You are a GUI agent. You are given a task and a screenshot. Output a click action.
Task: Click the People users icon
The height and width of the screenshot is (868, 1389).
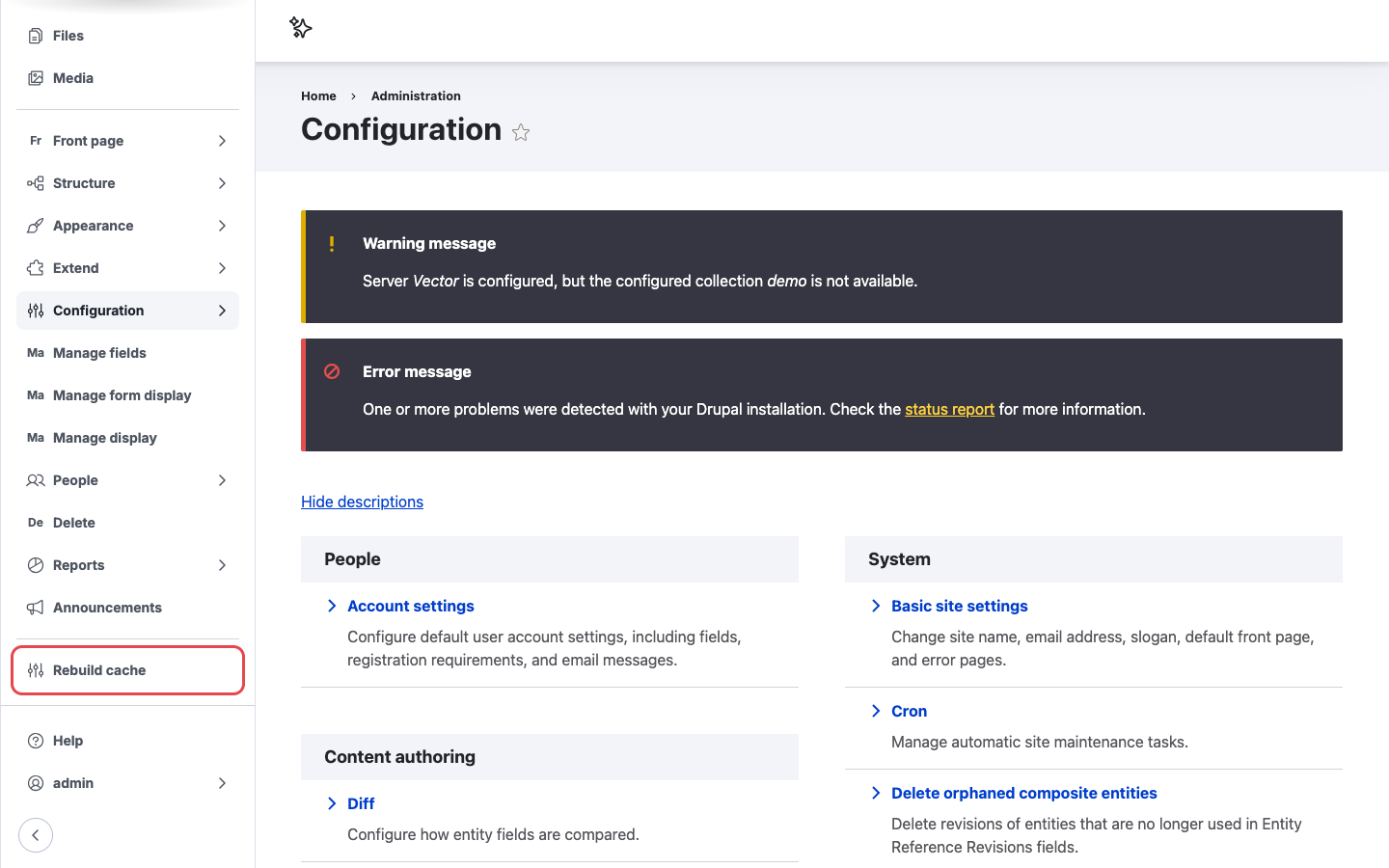(x=36, y=480)
